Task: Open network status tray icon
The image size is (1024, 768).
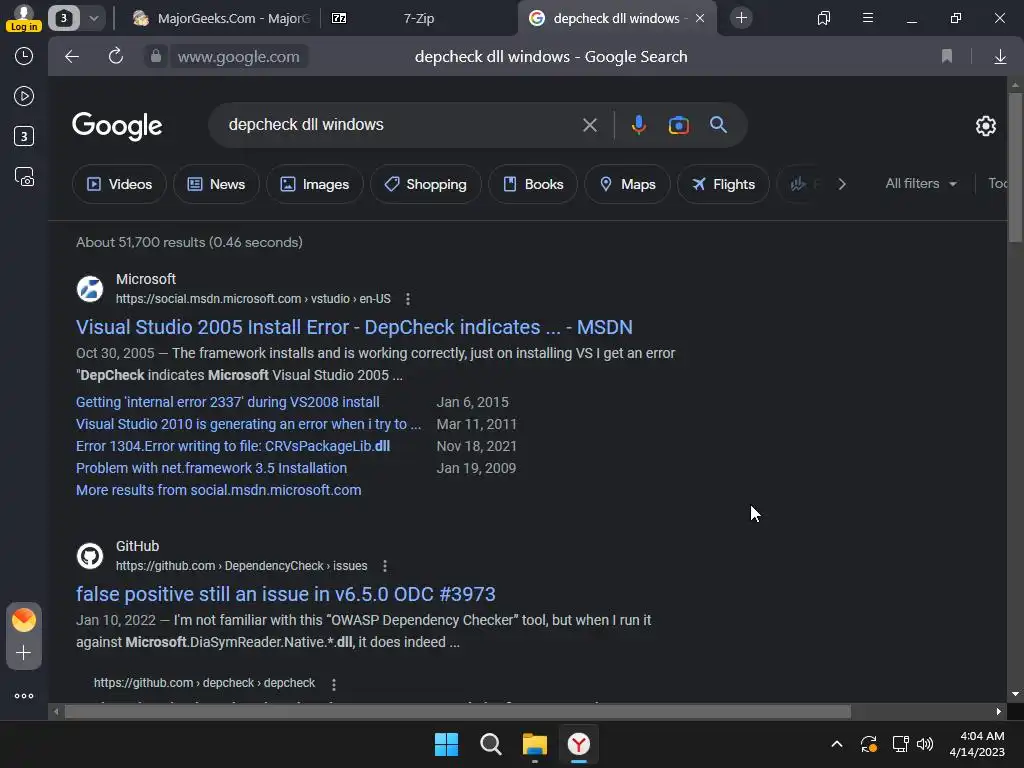Action: coord(900,744)
